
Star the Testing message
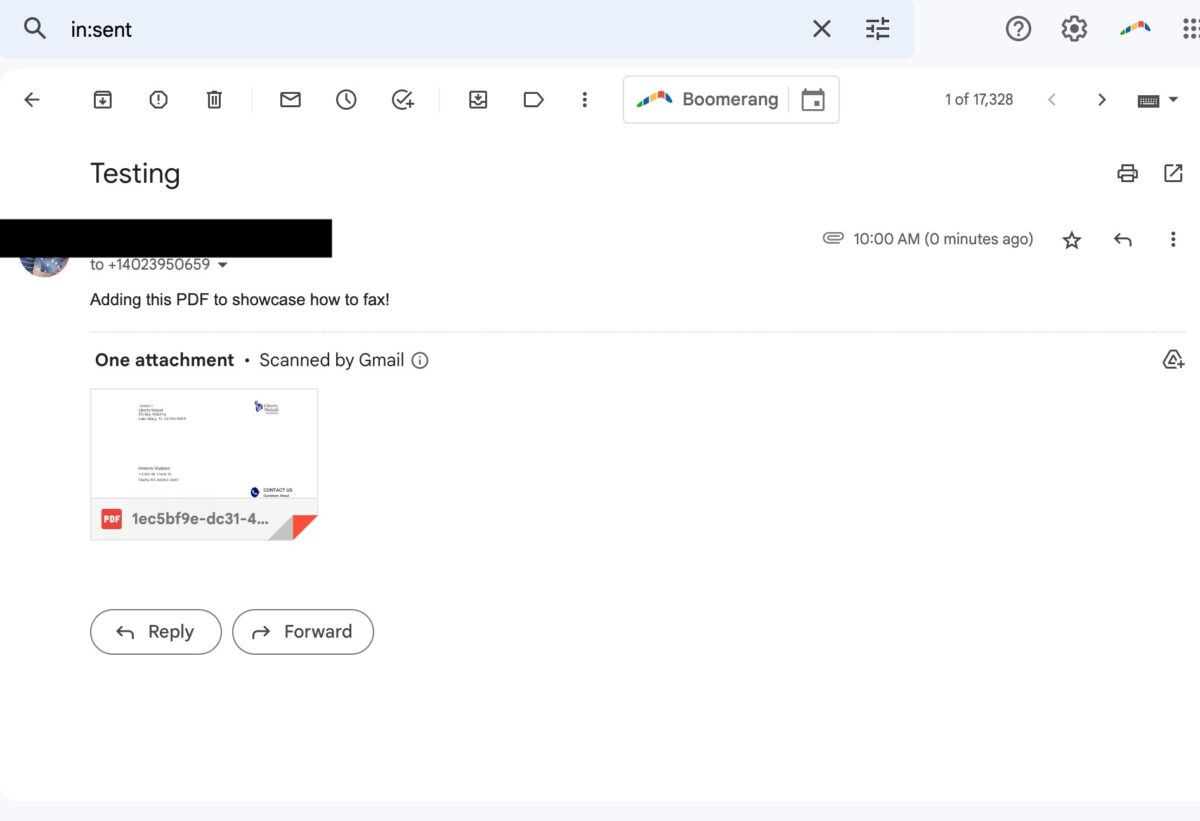[1072, 240]
